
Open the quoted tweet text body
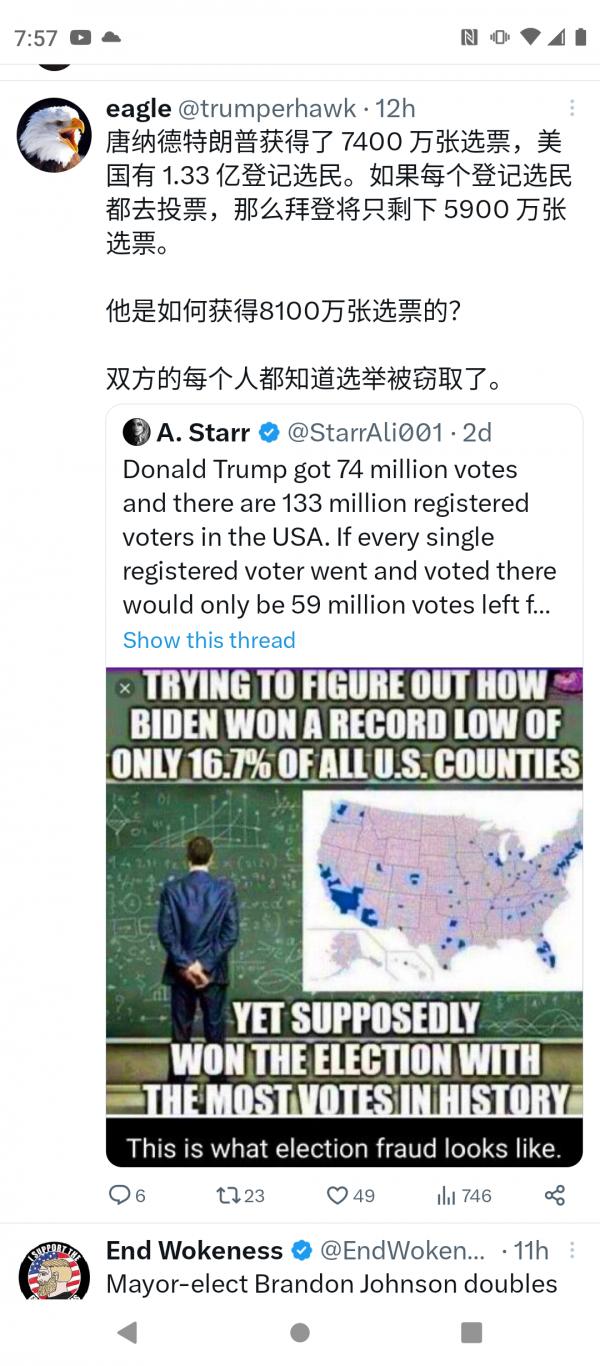[340, 537]
